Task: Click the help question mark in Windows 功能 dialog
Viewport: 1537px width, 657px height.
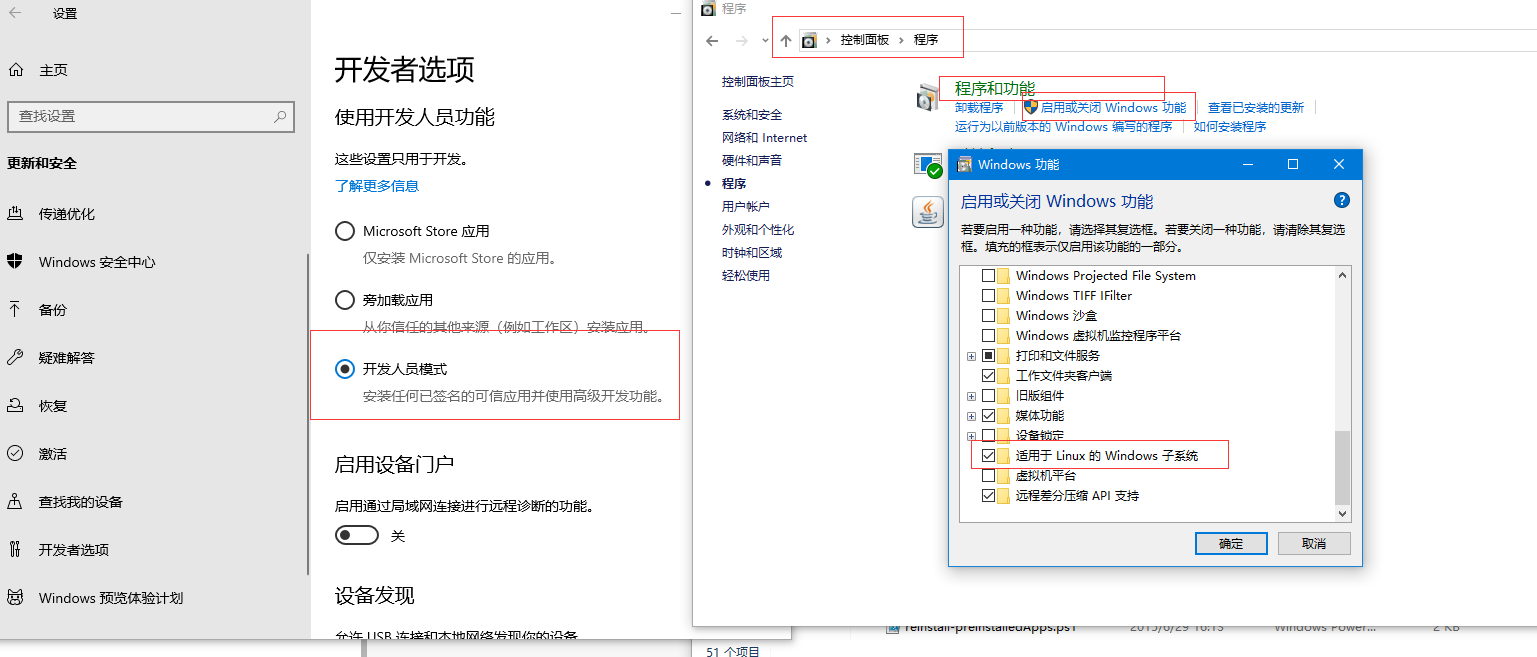Action: click(1341, 199)
